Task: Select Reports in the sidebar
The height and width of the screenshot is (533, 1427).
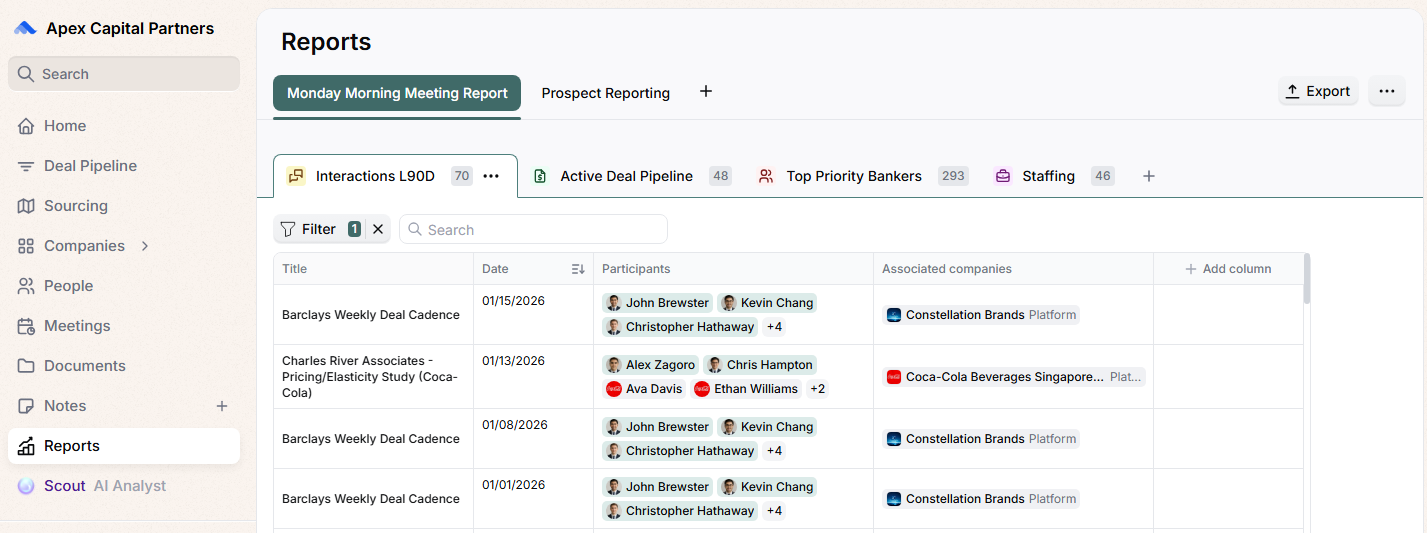Action: (124, 446)
